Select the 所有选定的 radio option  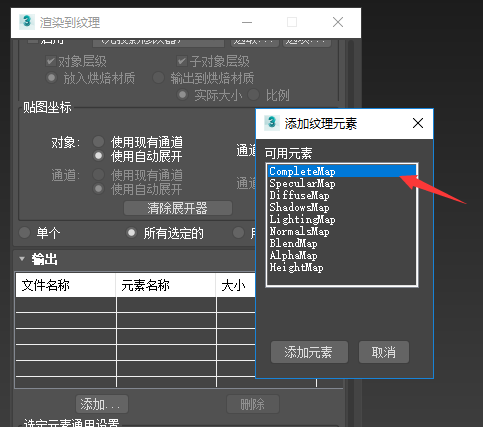(131, 232)
